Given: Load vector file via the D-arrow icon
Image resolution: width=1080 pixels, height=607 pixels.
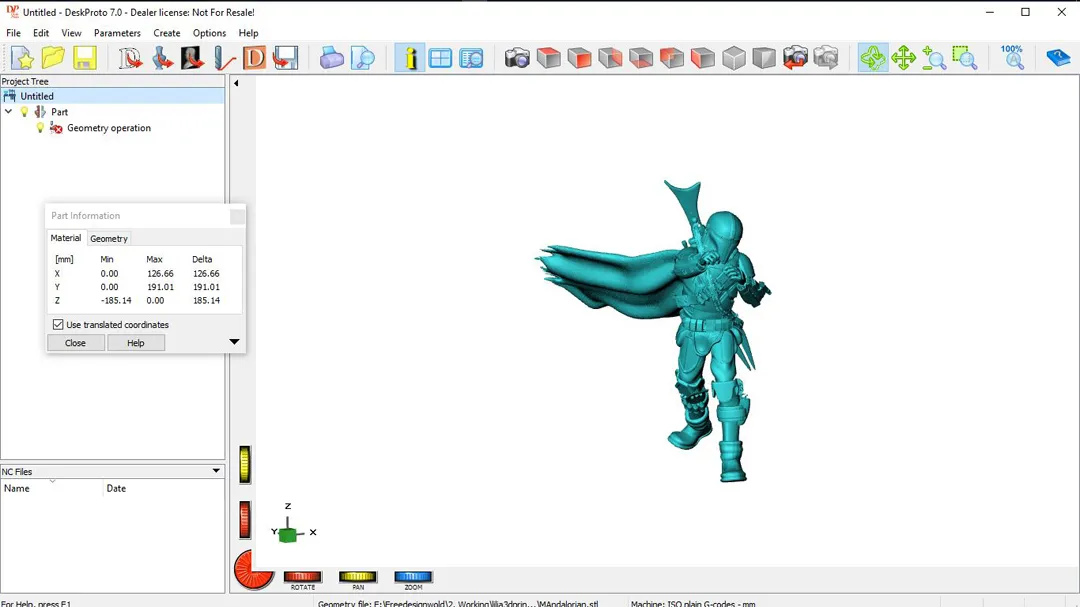Looking at the screenshot, I should (130, 59).
